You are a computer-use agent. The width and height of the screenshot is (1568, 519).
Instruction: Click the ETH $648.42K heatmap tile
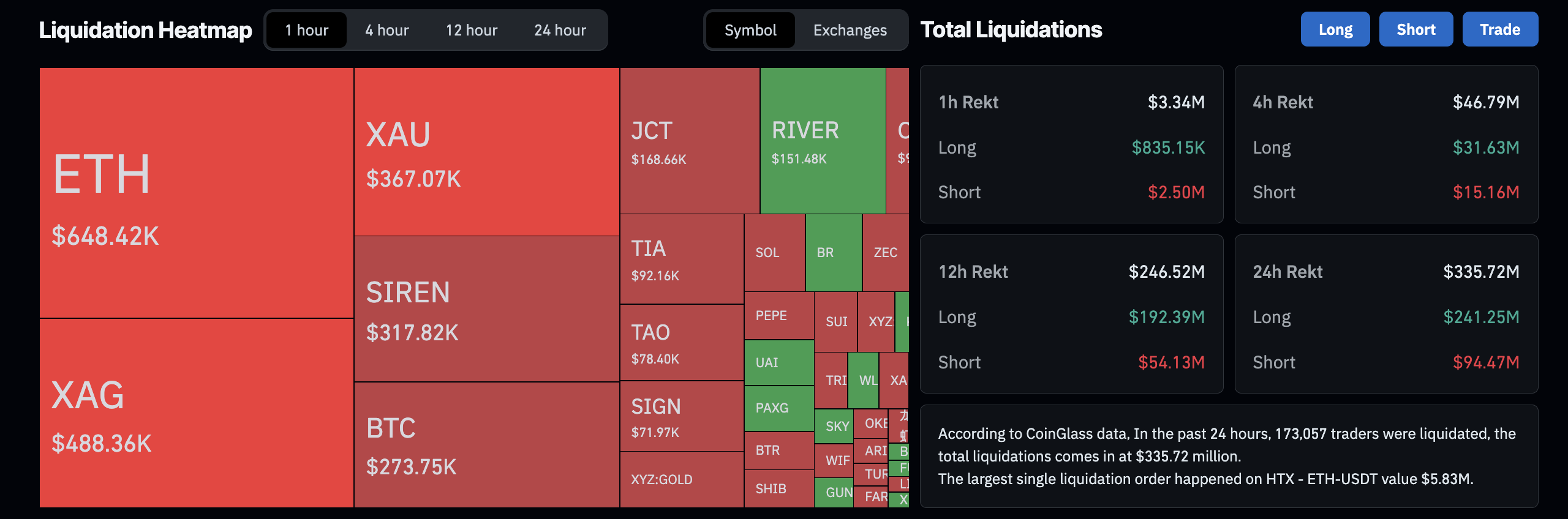[x=196, y=193]
